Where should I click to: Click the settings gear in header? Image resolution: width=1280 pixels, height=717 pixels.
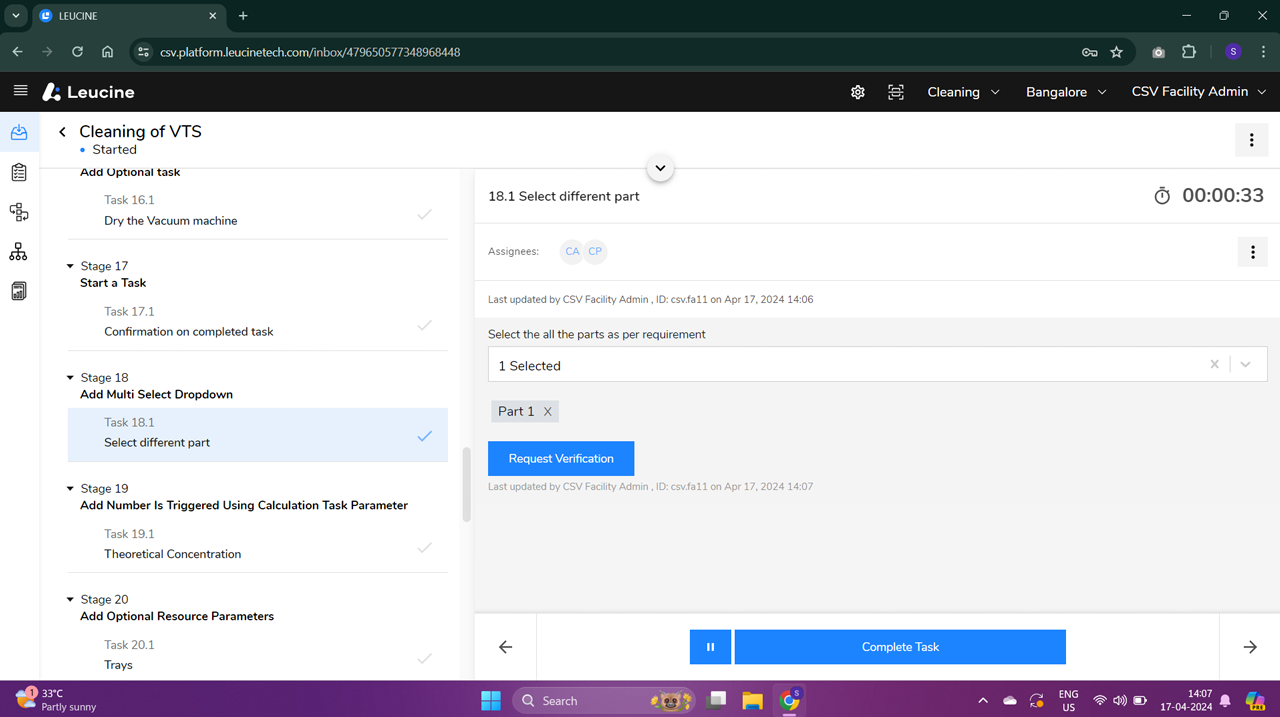point(857,92)
